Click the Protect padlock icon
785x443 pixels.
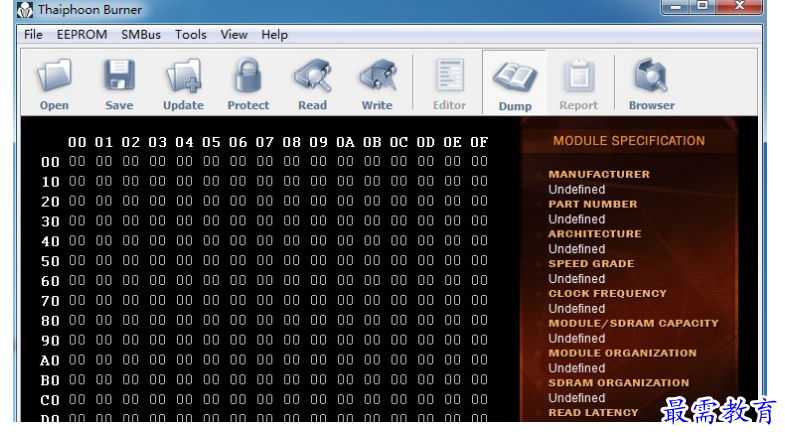pos(248,75)
